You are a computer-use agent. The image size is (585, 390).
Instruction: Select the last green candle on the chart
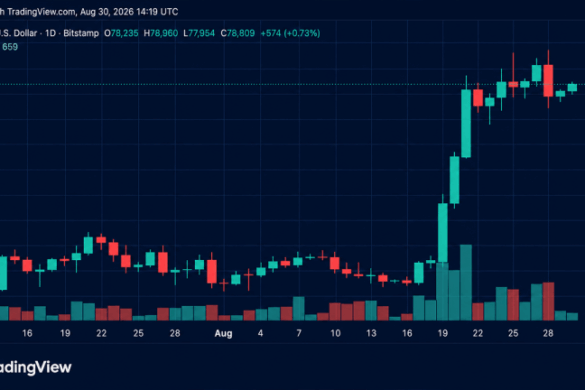coord(572,88)
